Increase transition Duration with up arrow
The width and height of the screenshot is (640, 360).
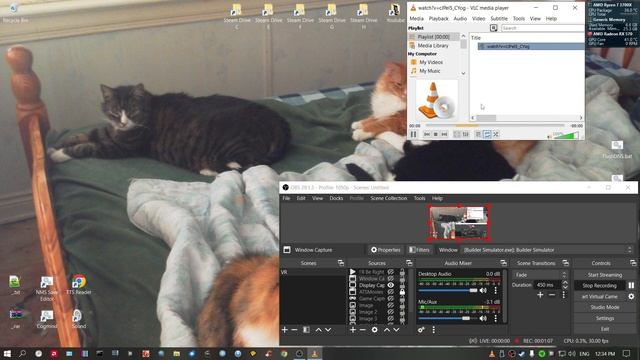(x=565, y=283)
